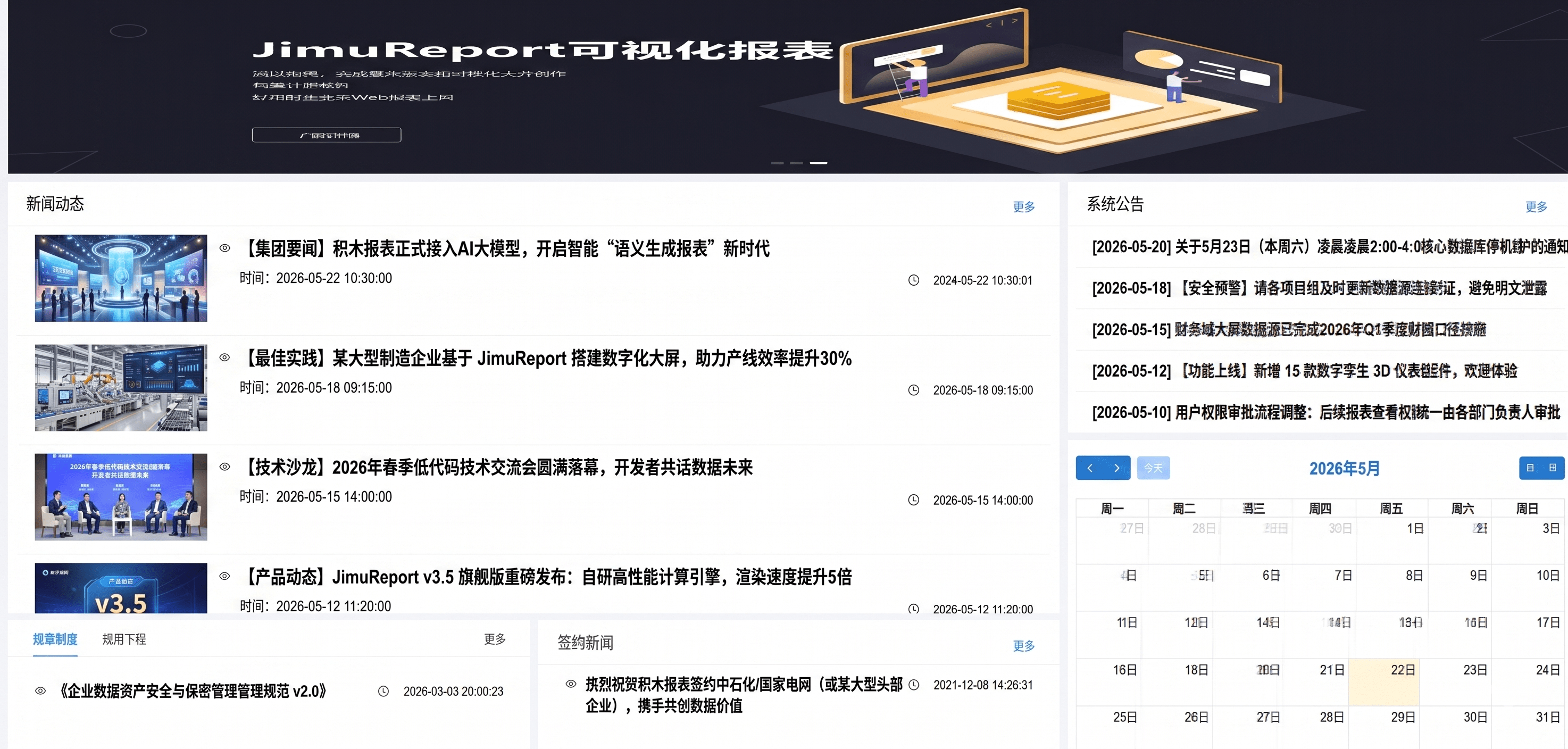Open 更多 in 新闻动态 panel

click(1024, 206)
